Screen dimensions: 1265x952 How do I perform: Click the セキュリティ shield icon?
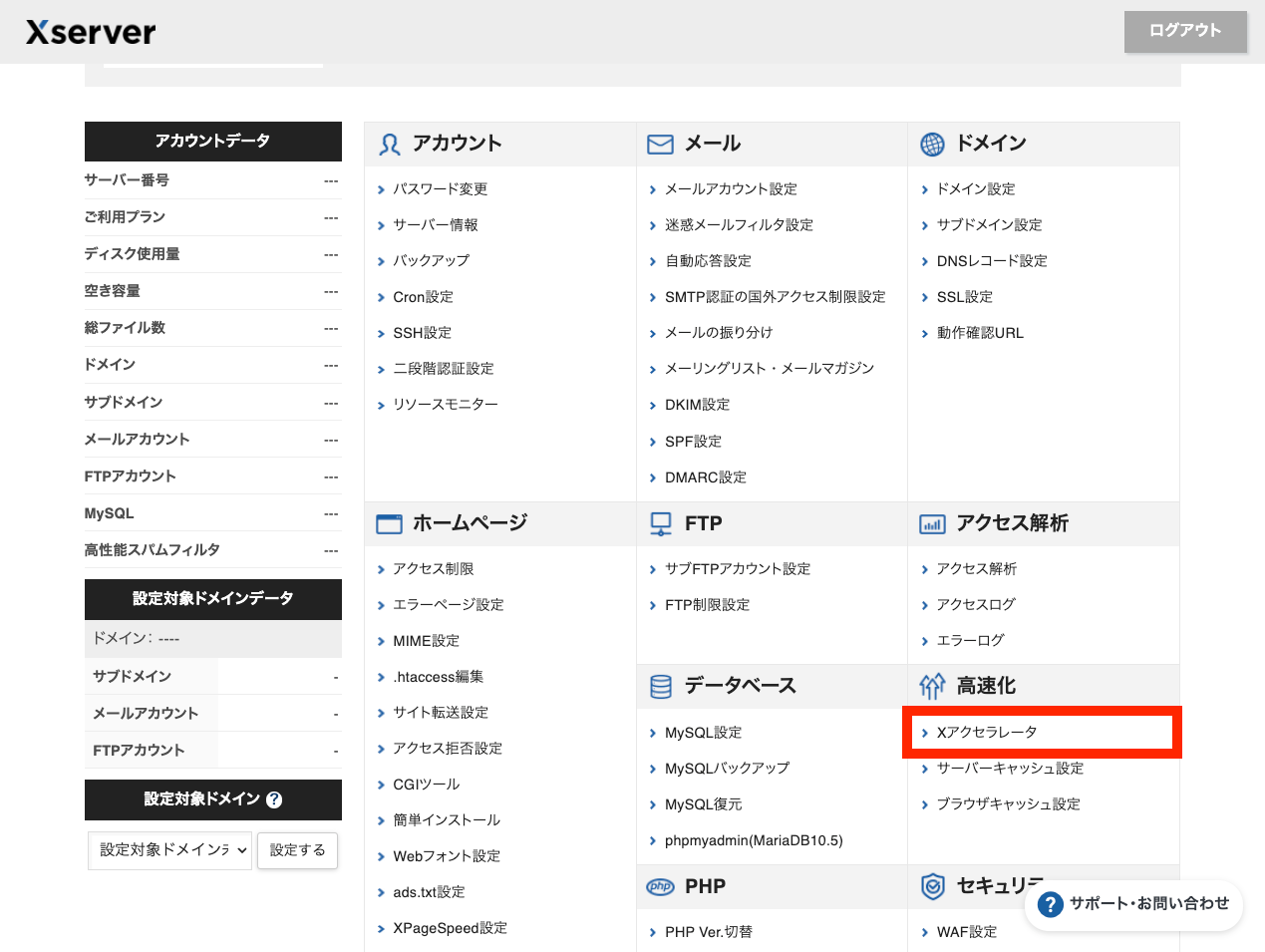click(932, 886)
